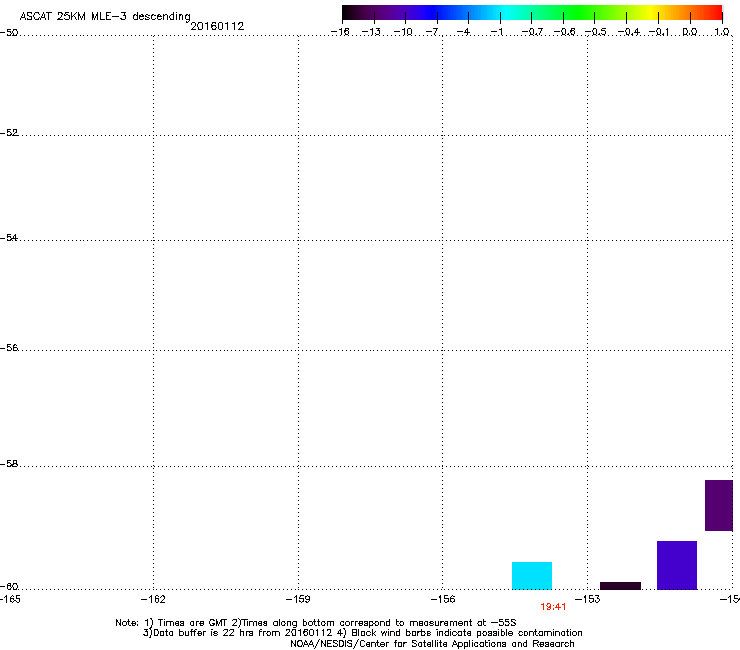The height and width of the screenshot is (650, 740).
Task: Click the '-10' color scale label
Action: tap(403, 32)
